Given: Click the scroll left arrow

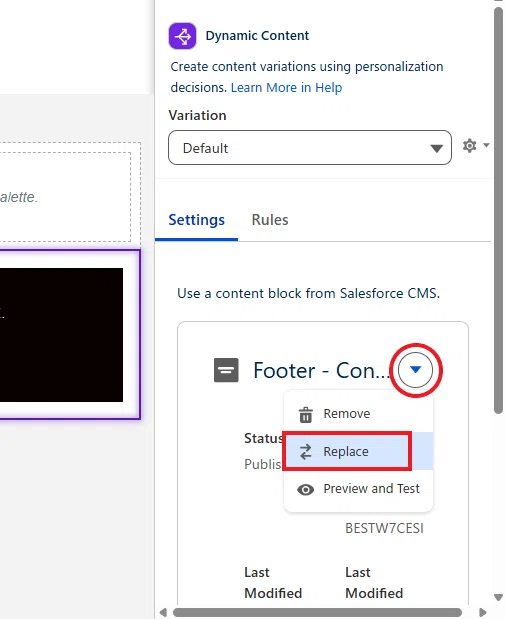Looking at the screenshot, I should (x=163, y=612).
